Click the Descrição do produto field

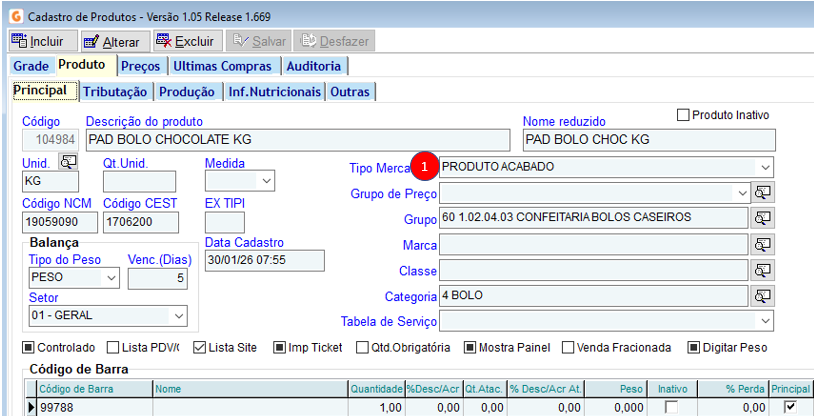[300, 139]
